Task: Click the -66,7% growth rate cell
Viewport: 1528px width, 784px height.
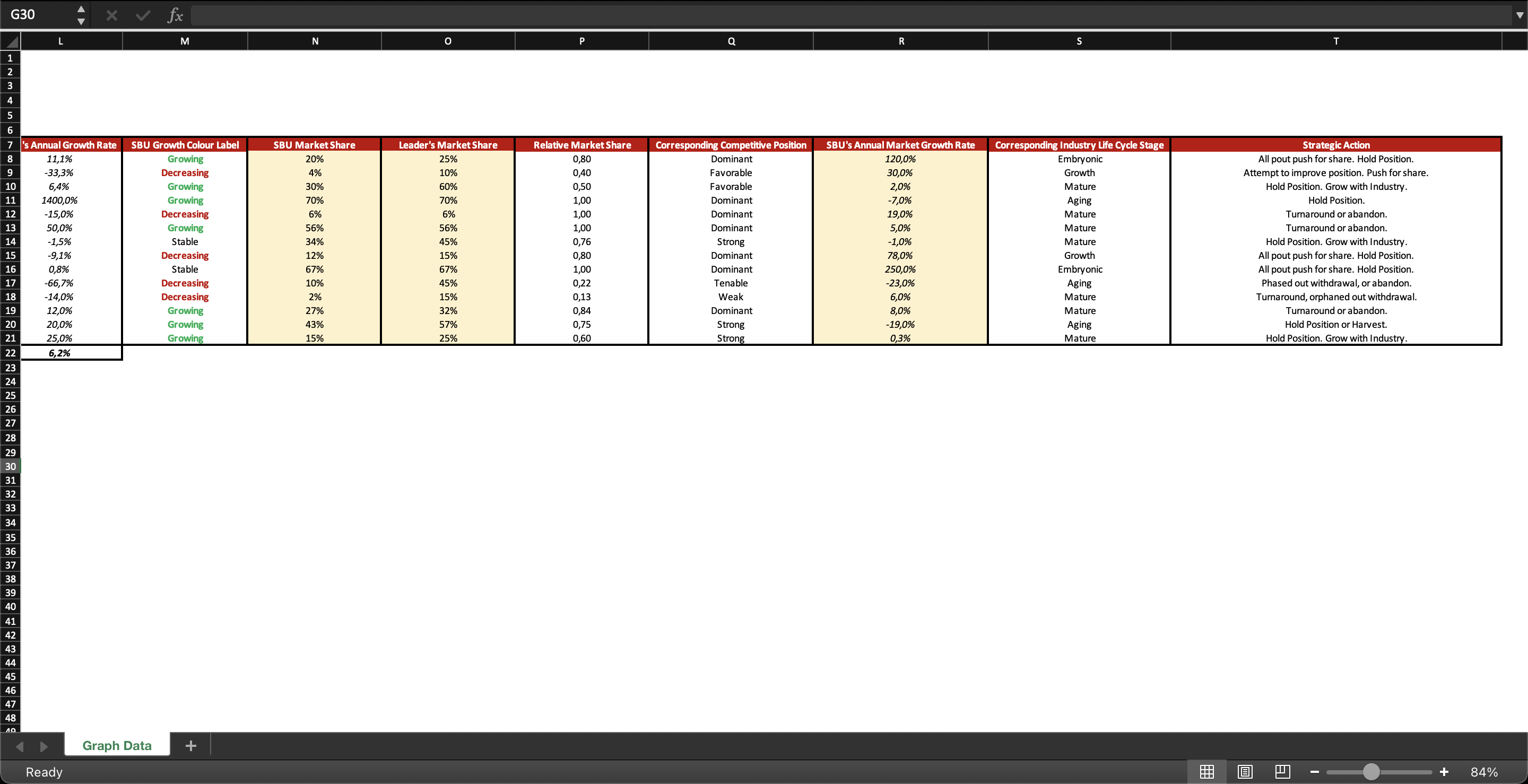Action: (71, 283)
